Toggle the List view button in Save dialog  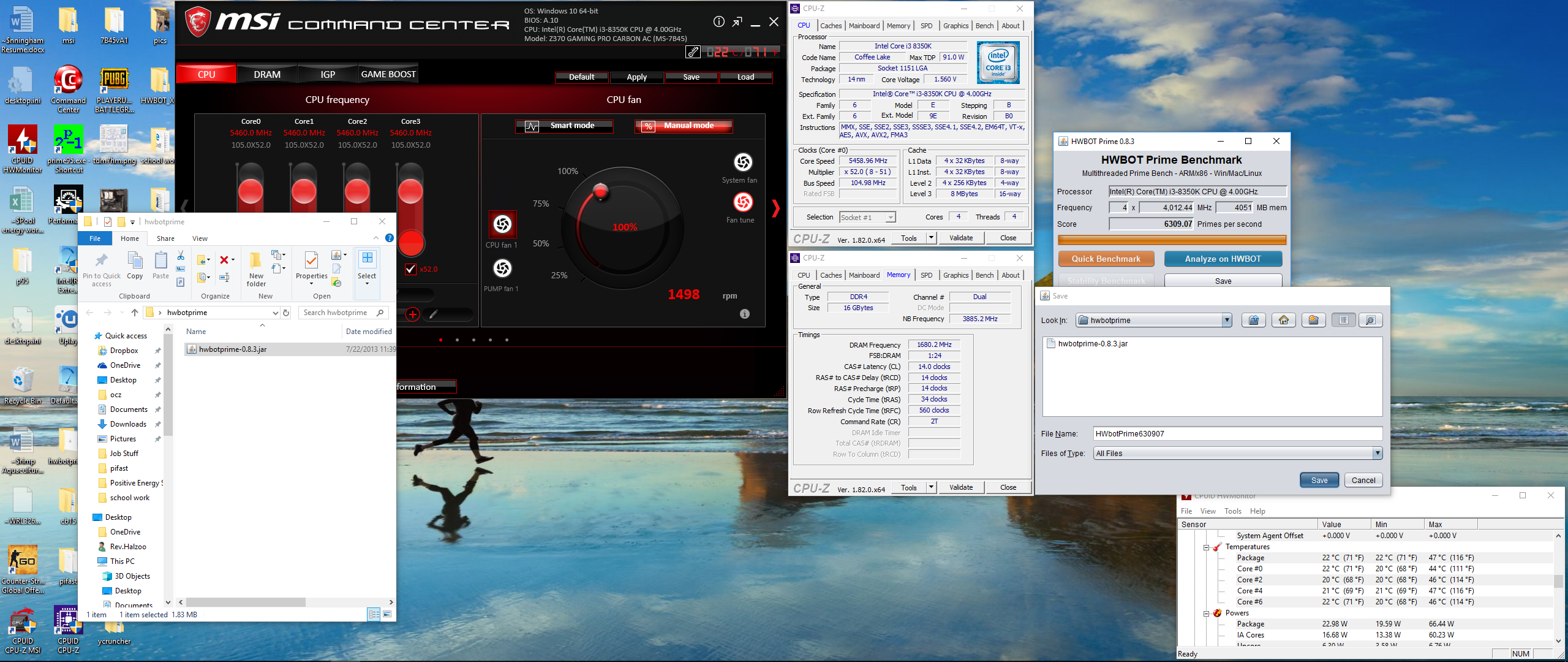(1343, 320)
